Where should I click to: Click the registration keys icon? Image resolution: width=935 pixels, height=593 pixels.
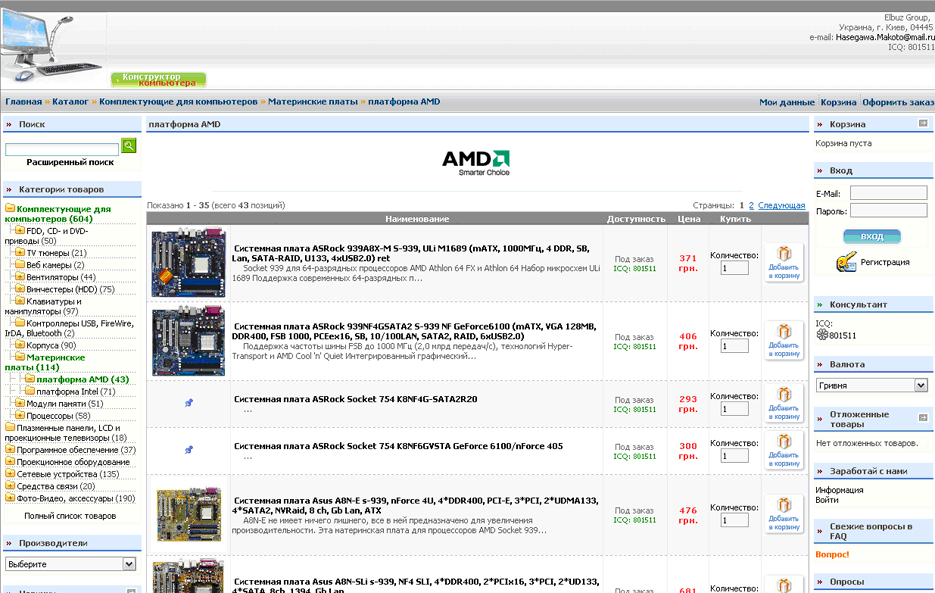(846, 262)
